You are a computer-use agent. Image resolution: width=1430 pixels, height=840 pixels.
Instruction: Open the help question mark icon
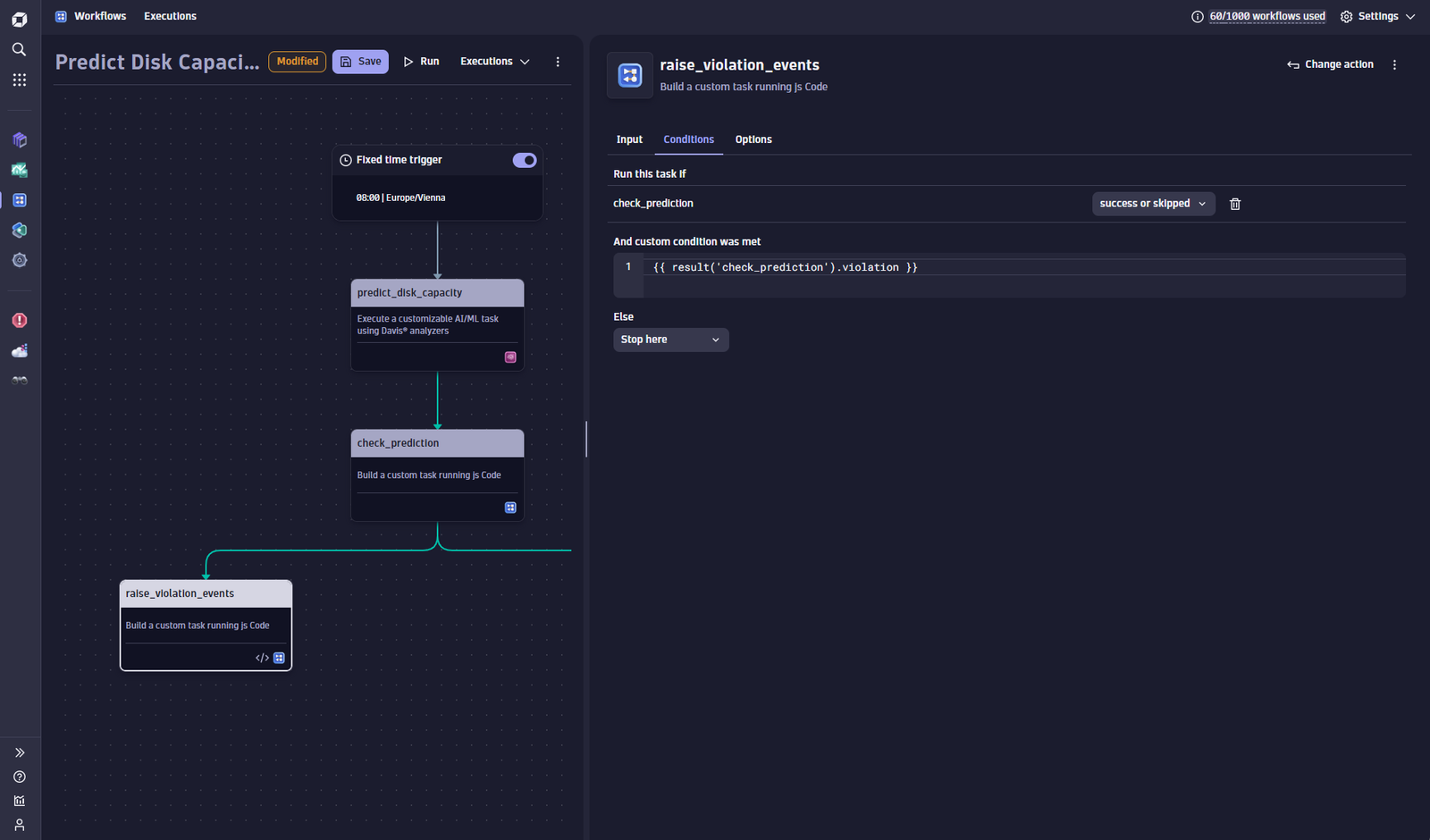(19, 777)
